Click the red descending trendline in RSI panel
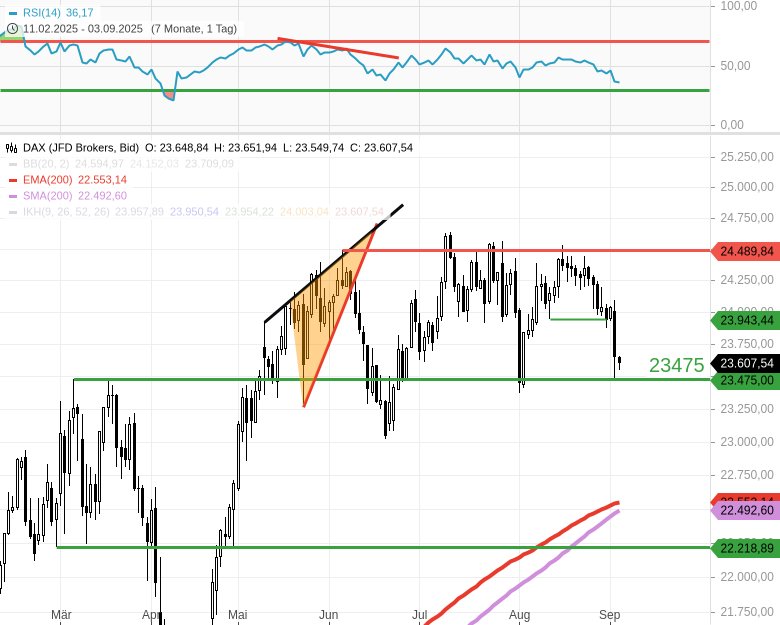Screen dimensions: 780x625 [338, 48]
